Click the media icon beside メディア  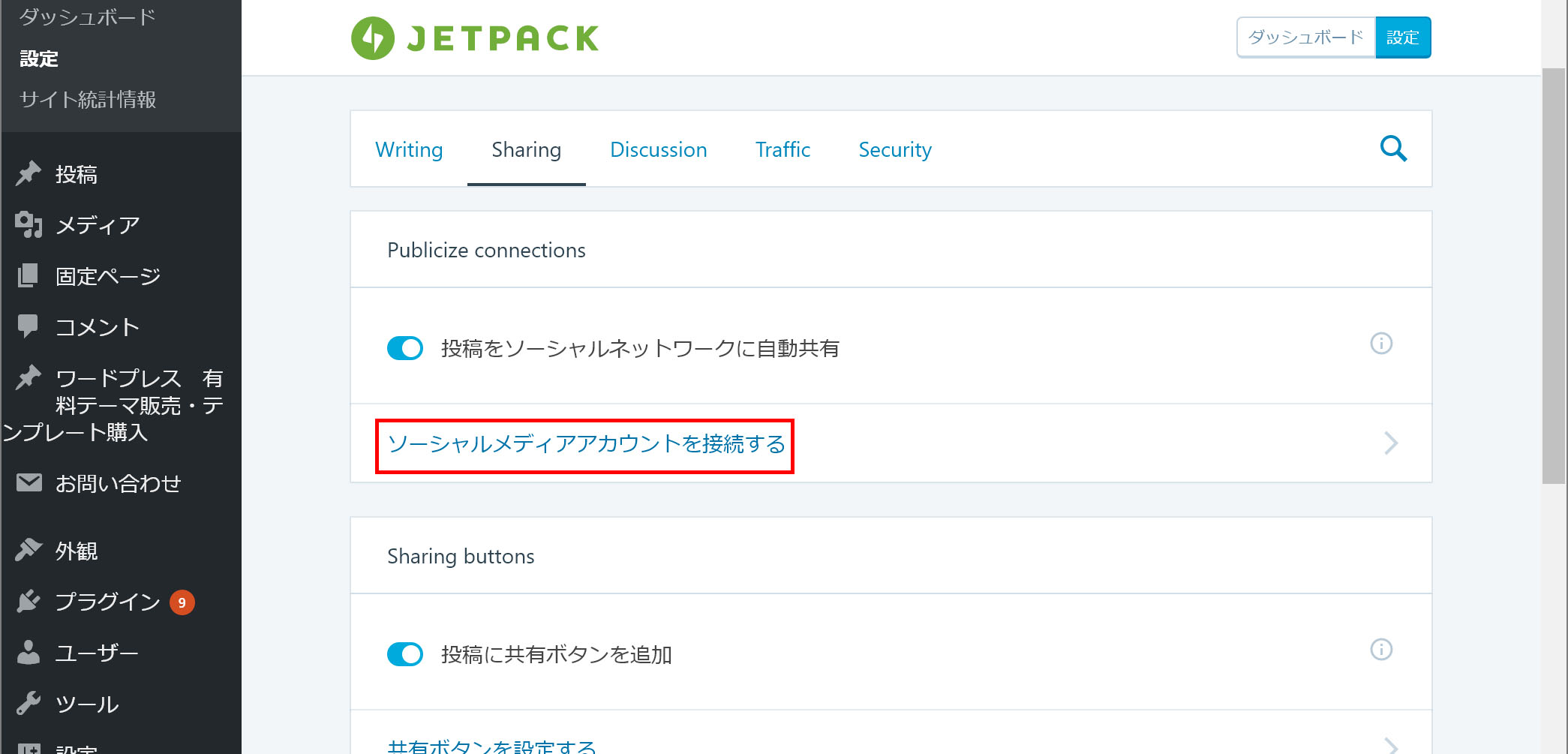coord(29,224)
